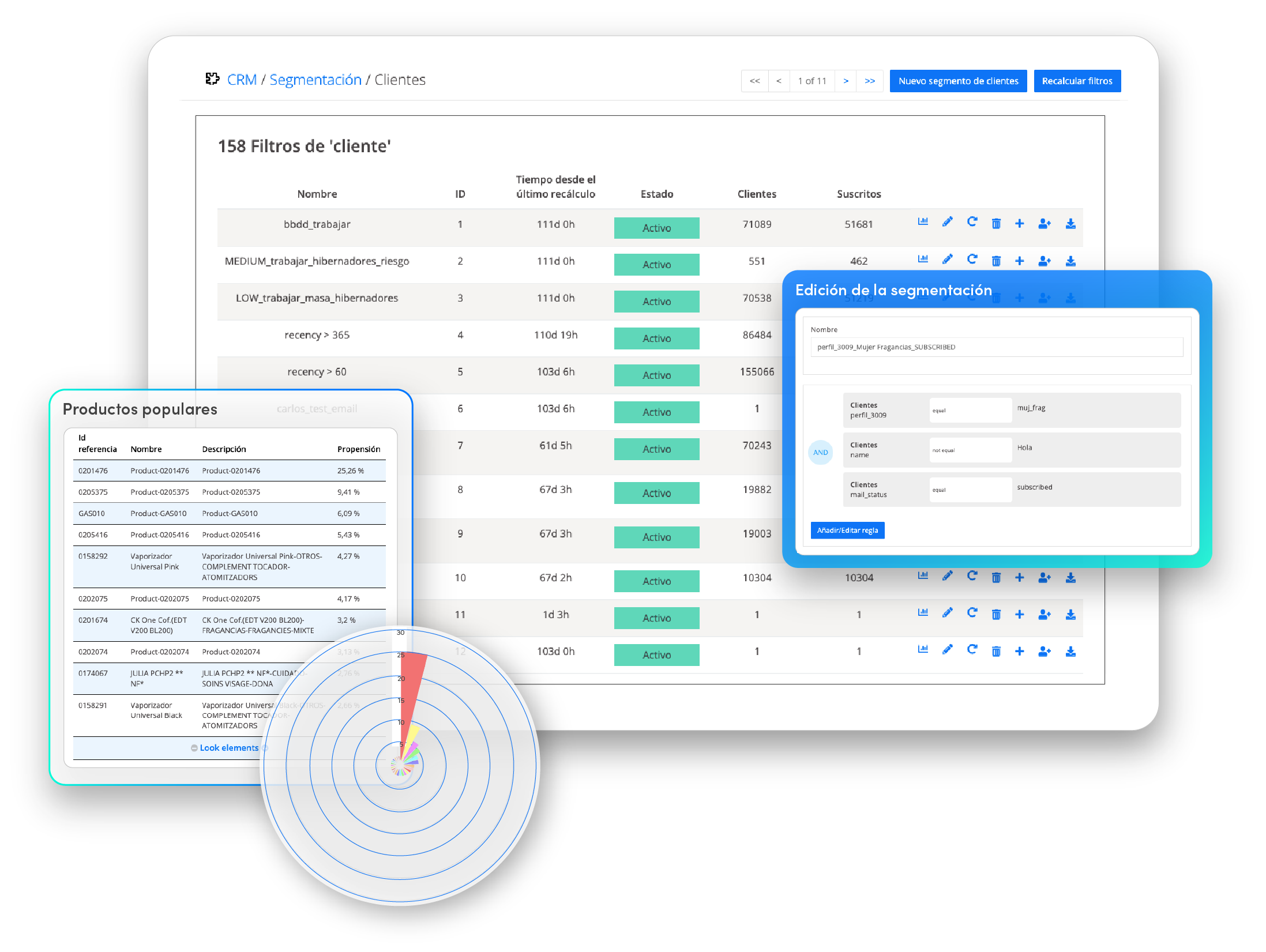Click plus icon in row ID 11

point(1020,614)
